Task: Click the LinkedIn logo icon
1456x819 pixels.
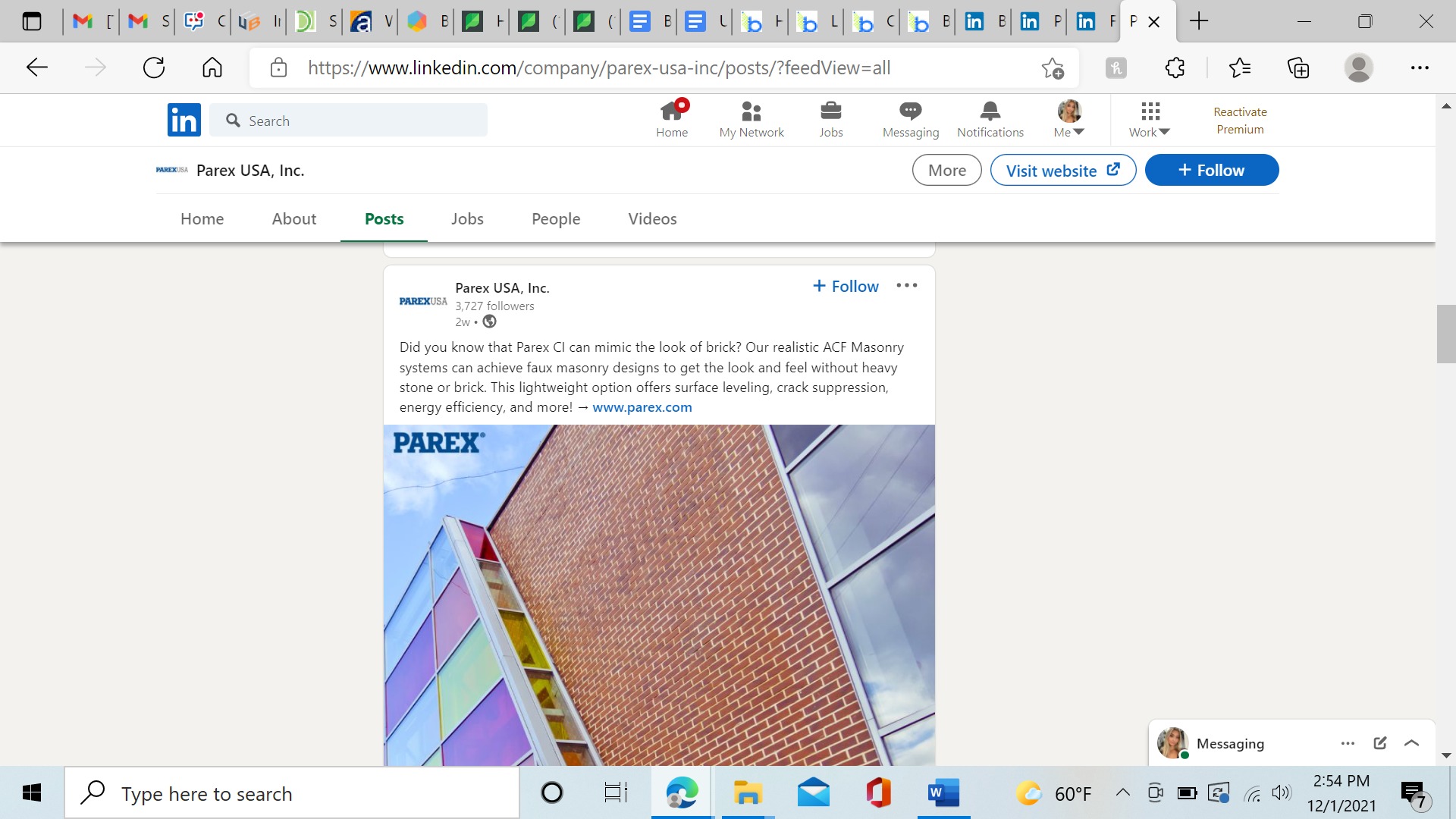Action: [184, 120]
